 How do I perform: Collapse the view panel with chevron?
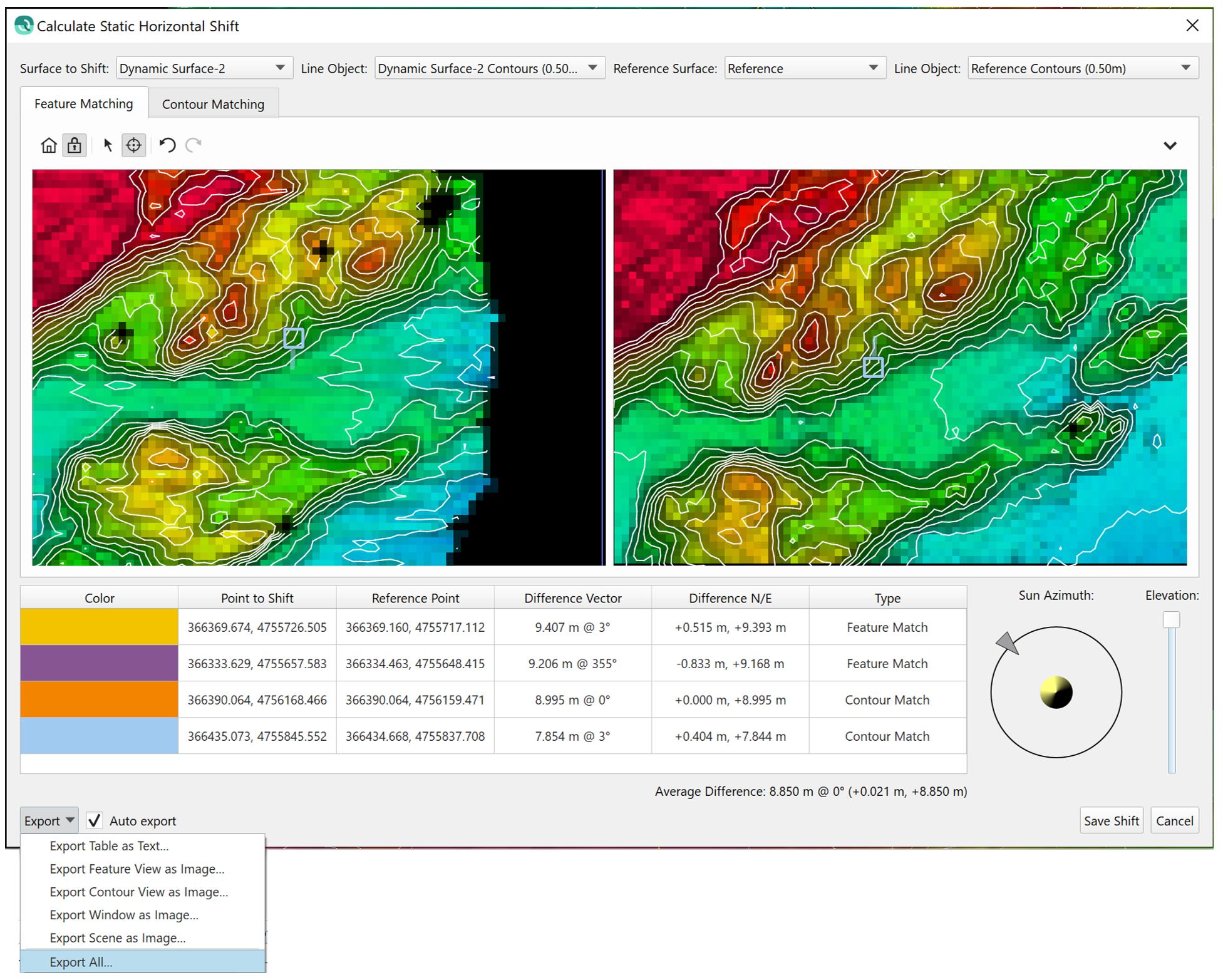(1170, 146)
